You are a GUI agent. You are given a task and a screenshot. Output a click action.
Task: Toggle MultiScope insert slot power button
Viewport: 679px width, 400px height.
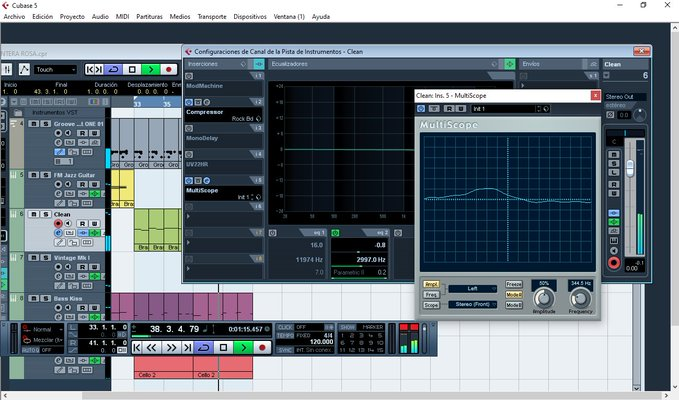coord(189,181)
